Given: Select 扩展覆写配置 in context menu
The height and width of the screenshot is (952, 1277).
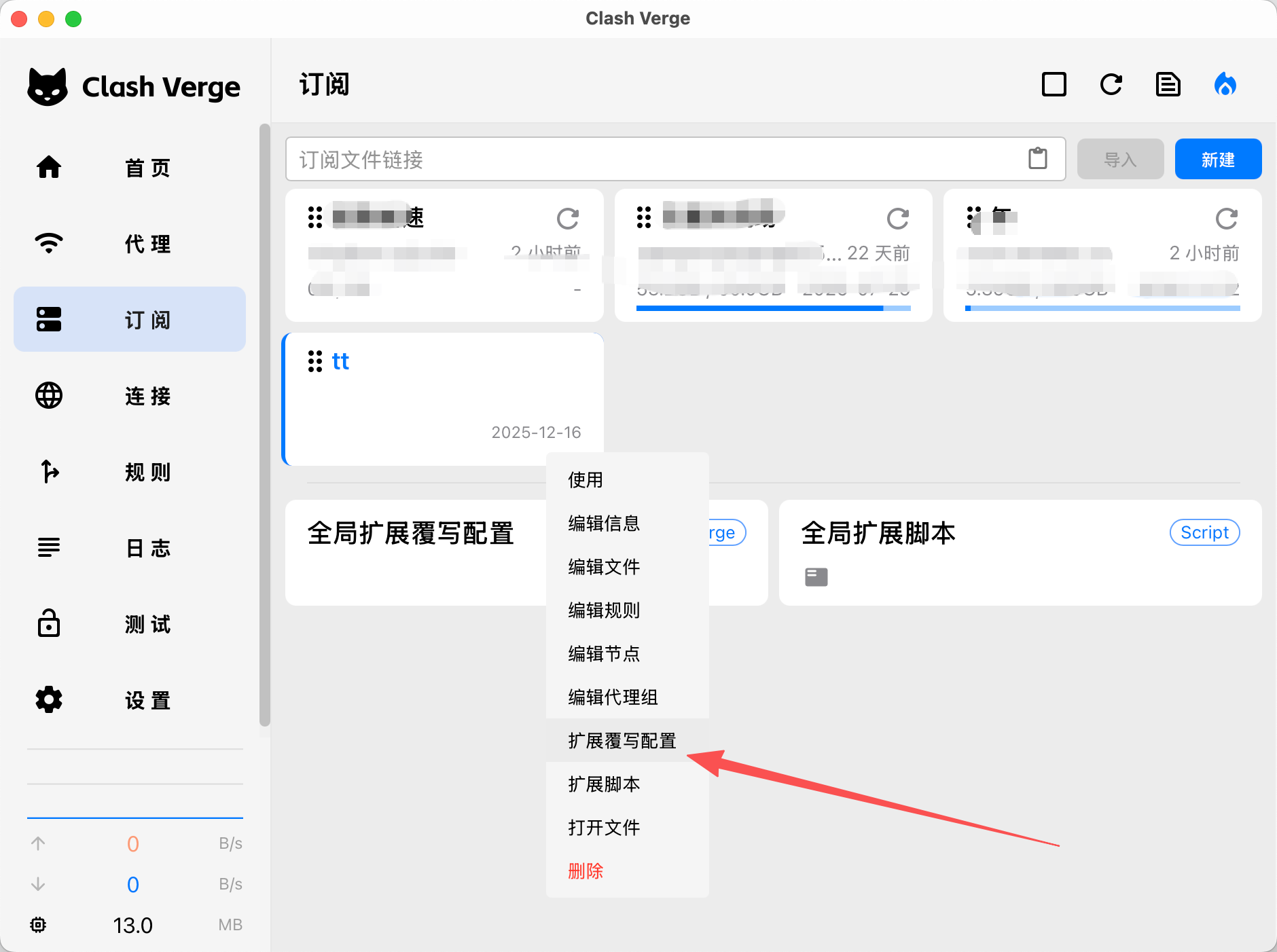Looking at the screenshot, I should [x=622, y=740].
